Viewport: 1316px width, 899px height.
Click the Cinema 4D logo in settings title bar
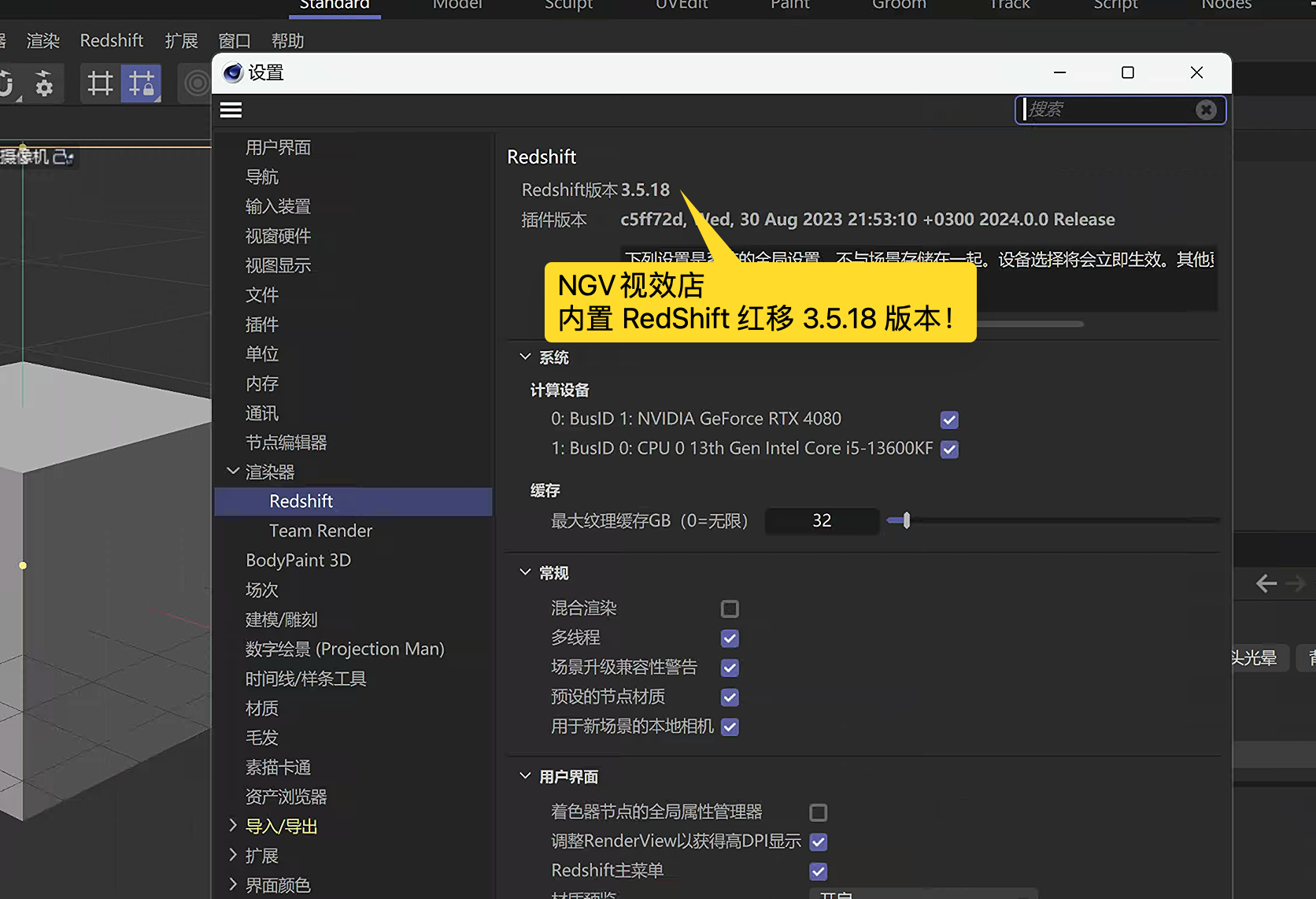tap(233, 73)
